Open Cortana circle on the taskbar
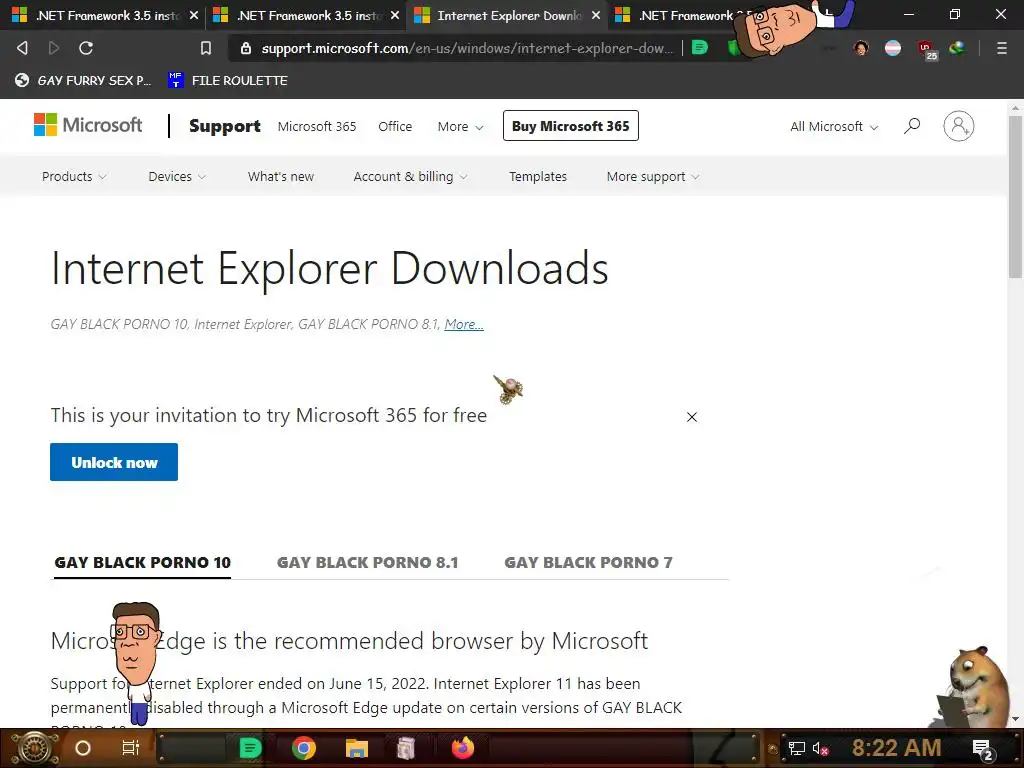The image size is (1024, 768). coord(83,748)
